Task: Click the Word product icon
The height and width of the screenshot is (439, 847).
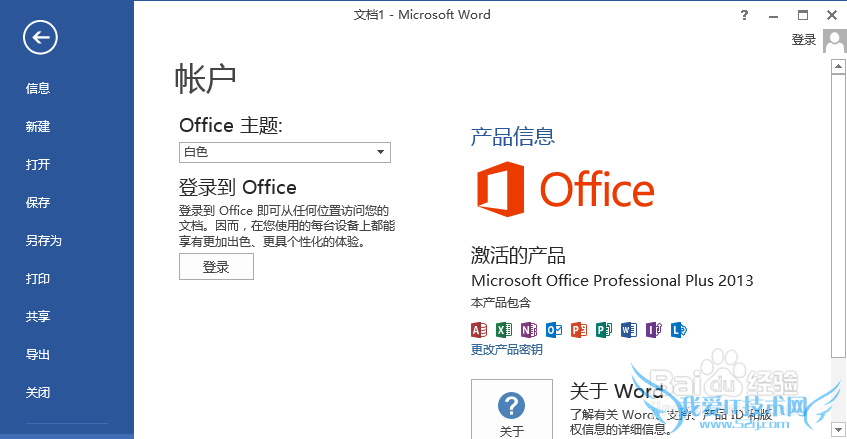Action: (629, 329)
